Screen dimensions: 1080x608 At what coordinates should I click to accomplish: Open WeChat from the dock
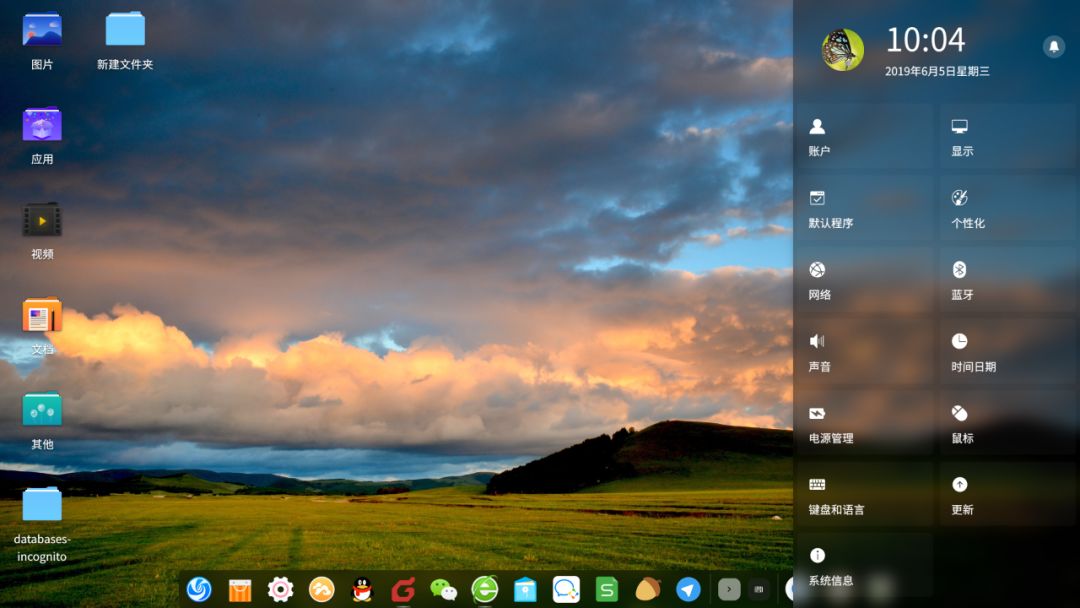[443, 590]
